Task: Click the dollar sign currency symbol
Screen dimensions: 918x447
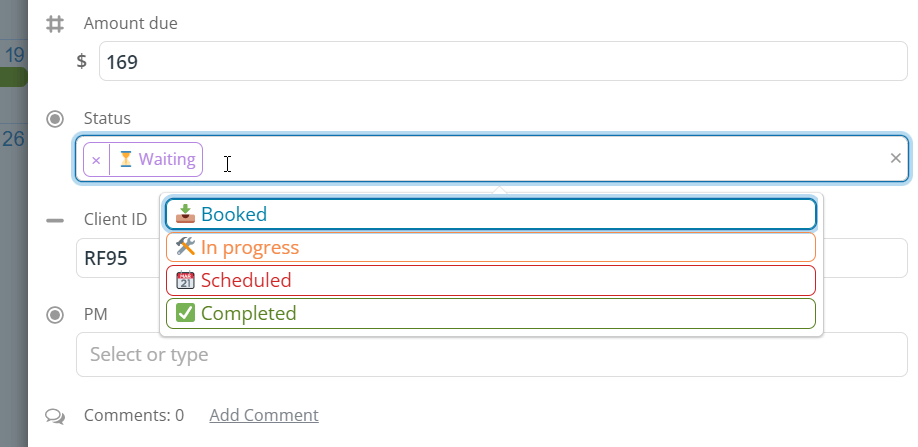Action: coord(82,61)
